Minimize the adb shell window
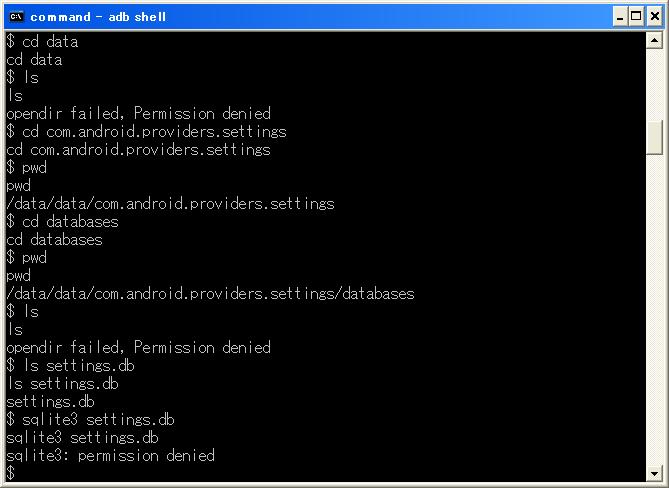 coord(620,17)
